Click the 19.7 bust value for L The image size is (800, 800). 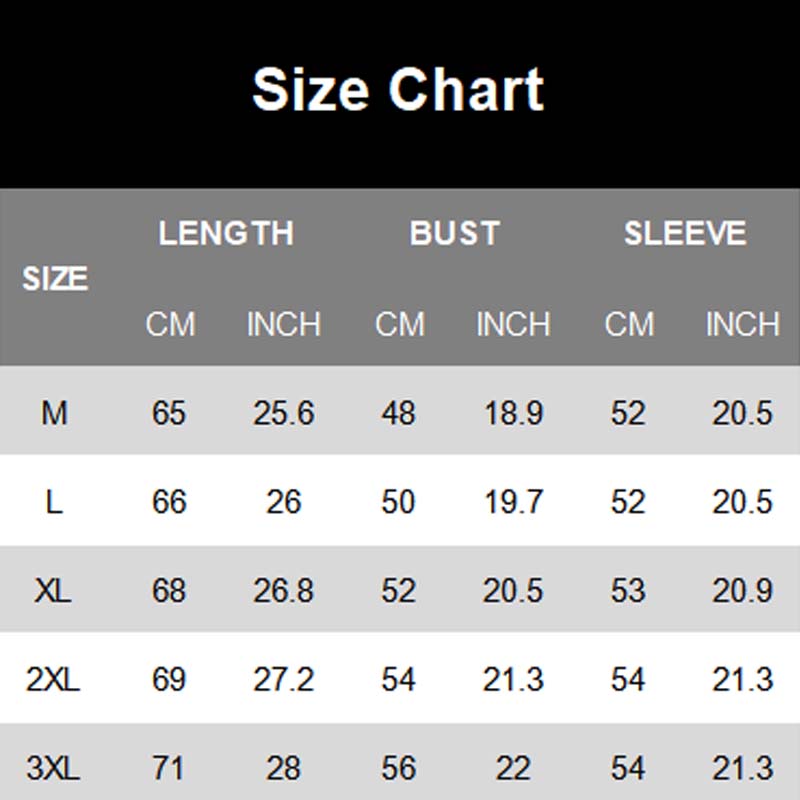[x=513, y=501]
